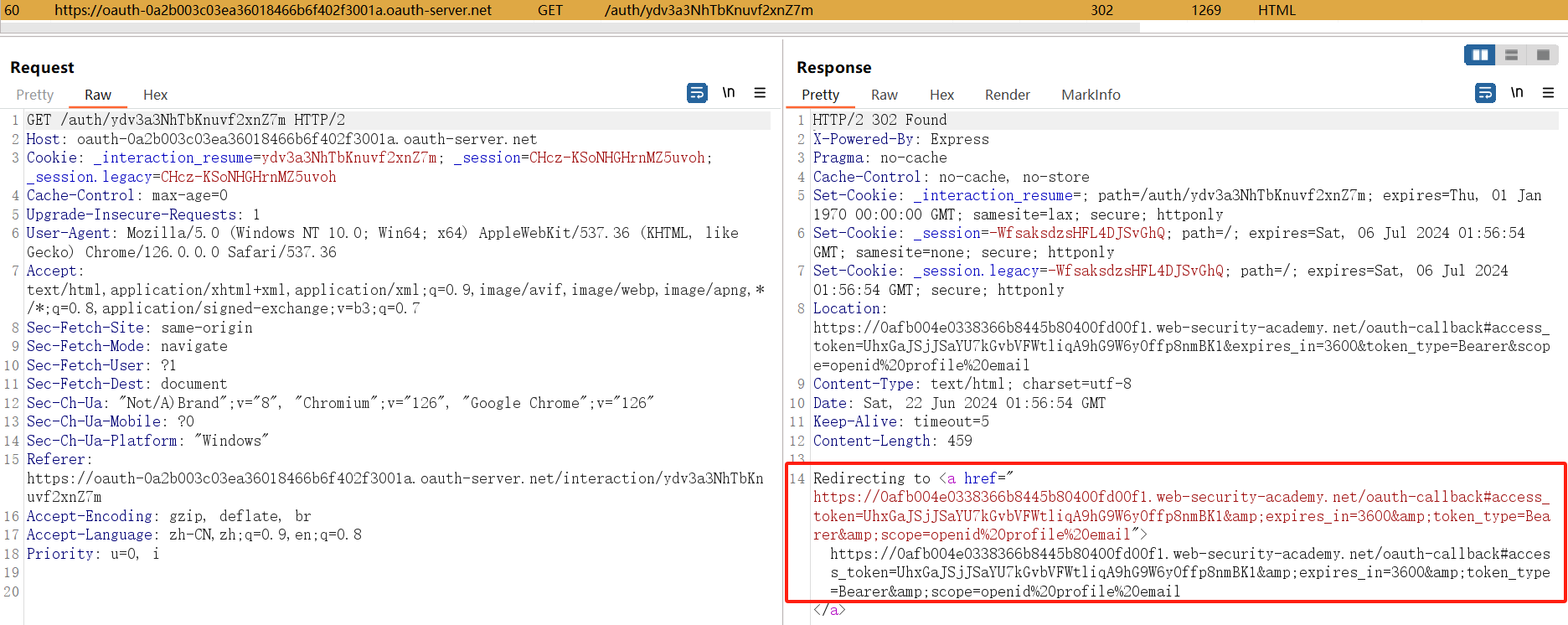Click the Cache-Control: max-age=0 request header

(127, 195)
